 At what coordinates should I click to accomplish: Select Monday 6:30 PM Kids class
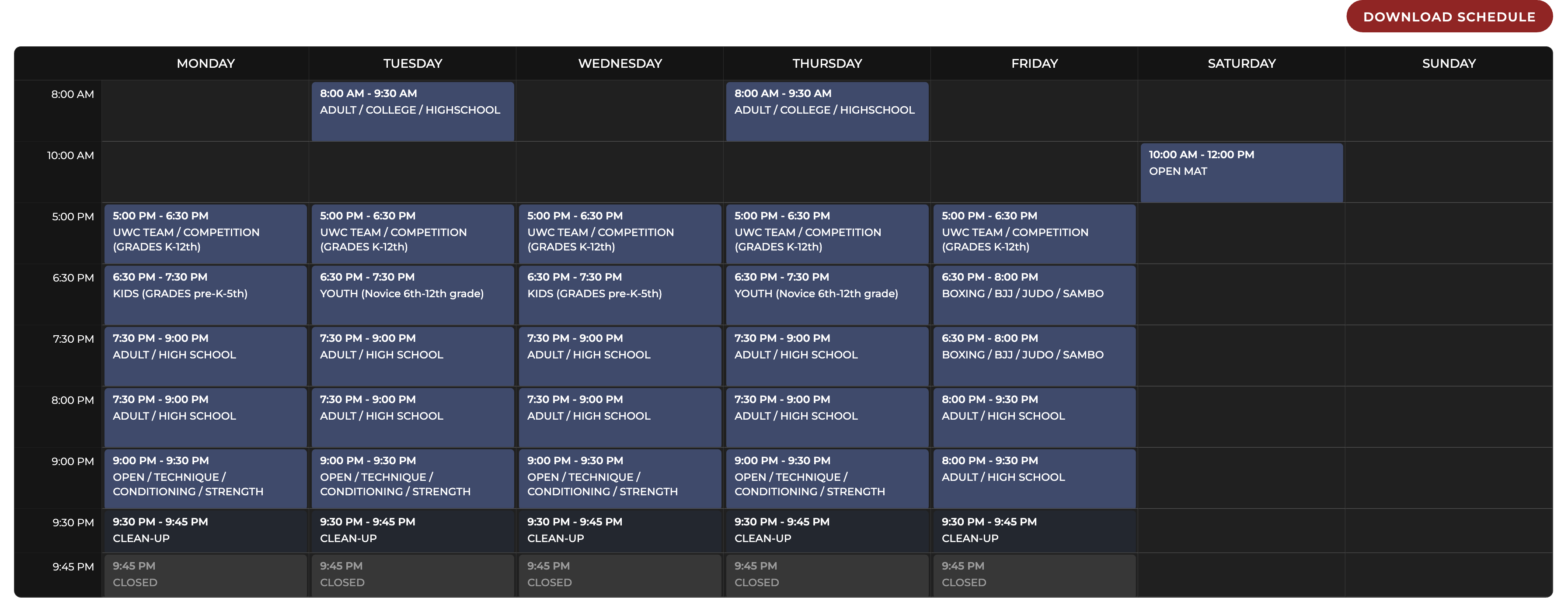pos(205,295)
